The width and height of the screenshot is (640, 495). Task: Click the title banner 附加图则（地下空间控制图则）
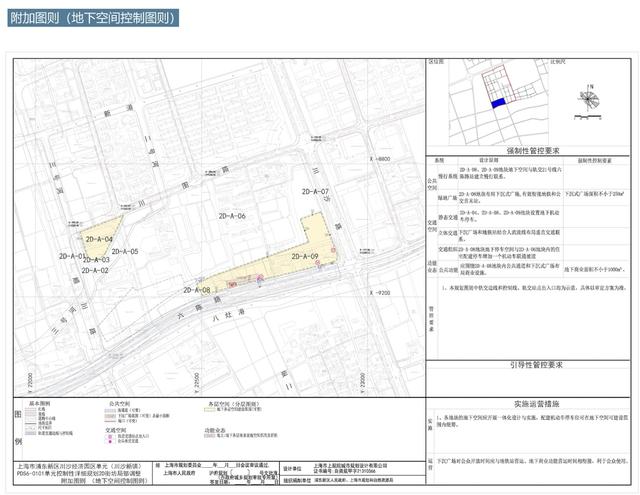[93, 18]
